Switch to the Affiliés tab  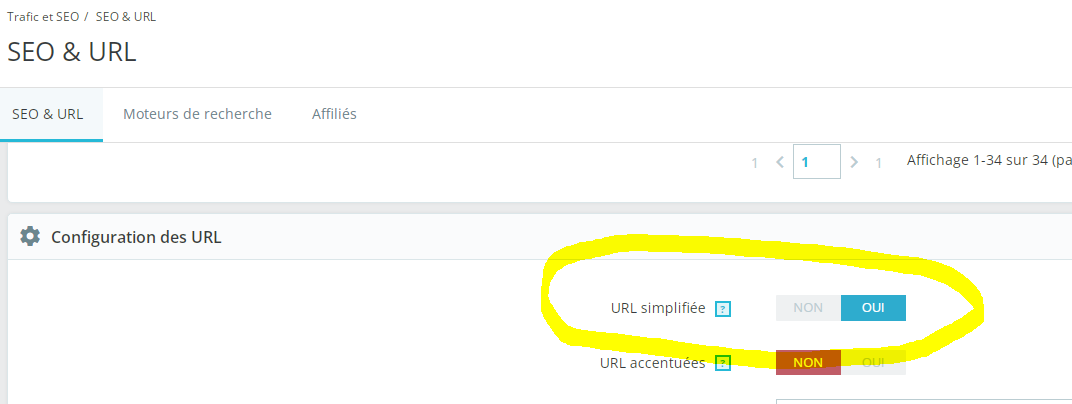334,114
